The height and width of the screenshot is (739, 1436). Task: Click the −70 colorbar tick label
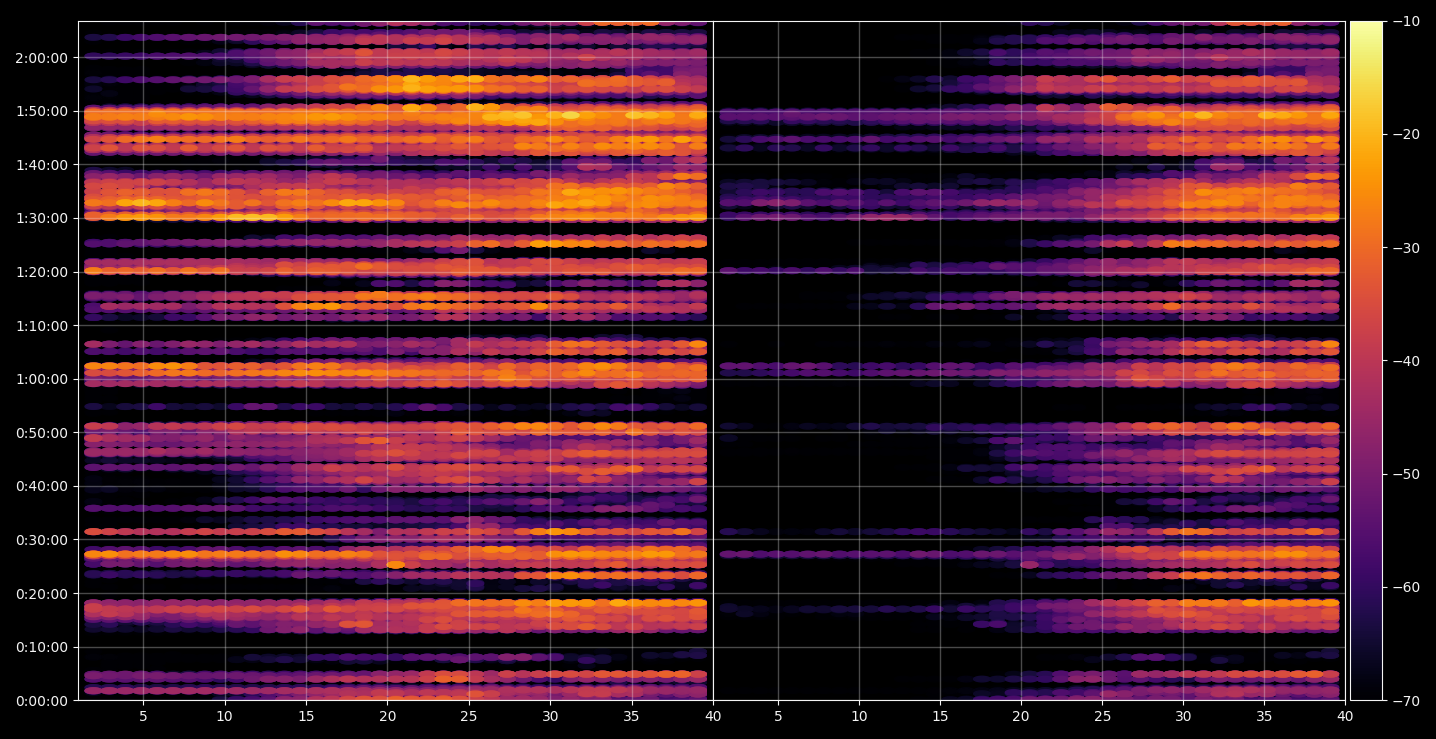[x=1405, y=701]
